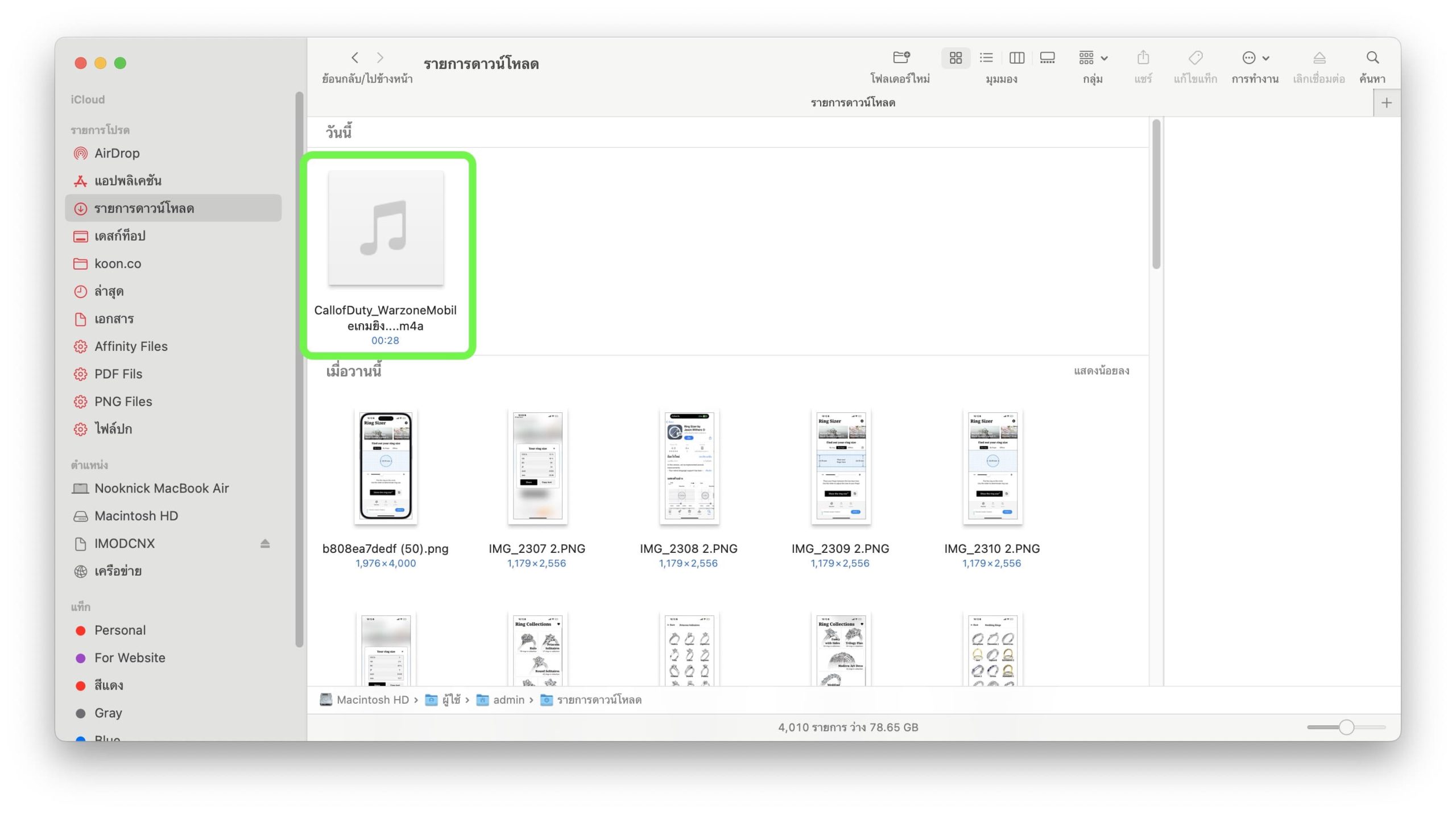
Task: Click the Search magnifier icon
Action: click(1372, 57)
